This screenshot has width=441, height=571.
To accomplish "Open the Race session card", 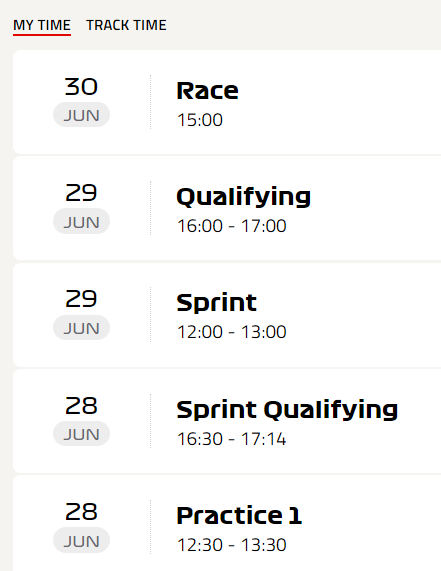I will coord(227,102).
